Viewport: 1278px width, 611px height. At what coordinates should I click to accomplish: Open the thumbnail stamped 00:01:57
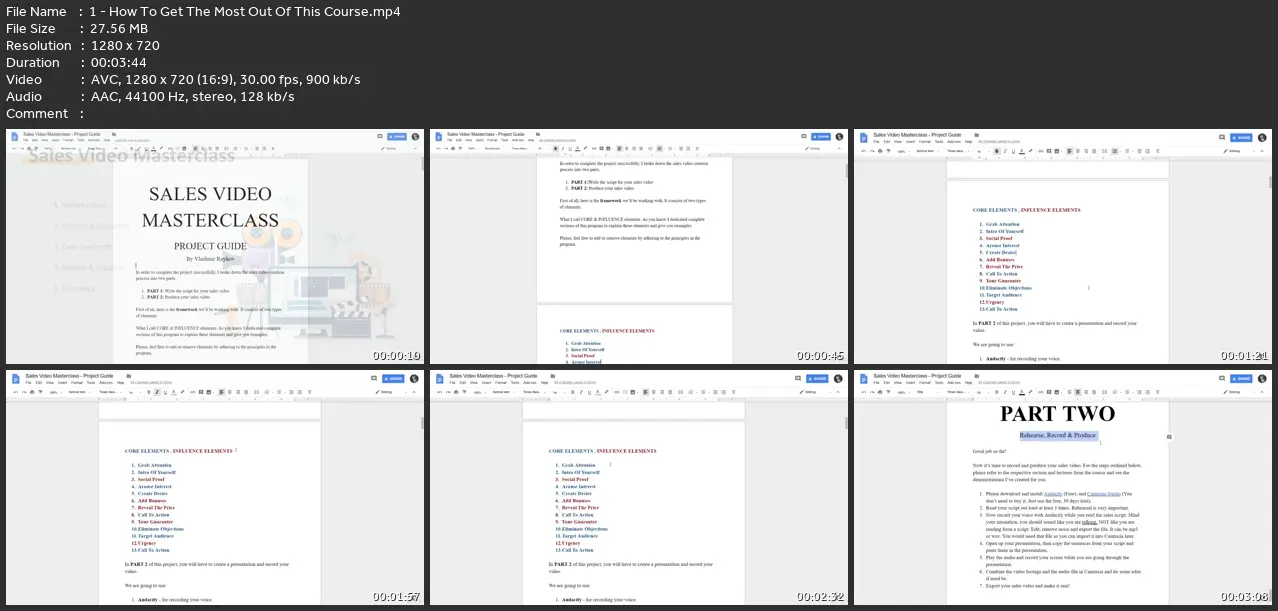click(214, 487)
